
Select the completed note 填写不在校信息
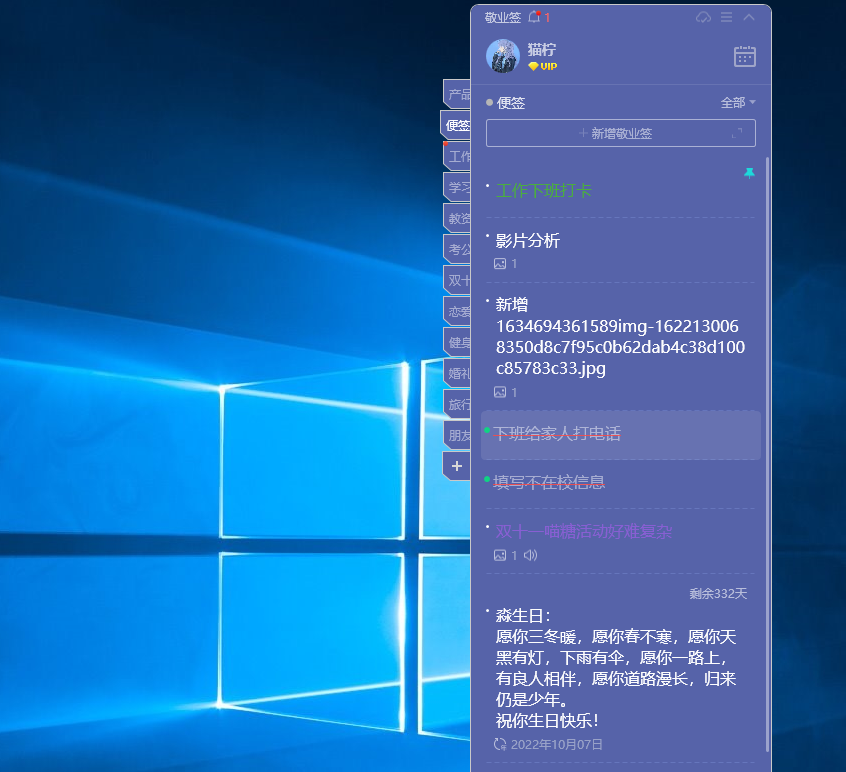[x=549, y=482]
